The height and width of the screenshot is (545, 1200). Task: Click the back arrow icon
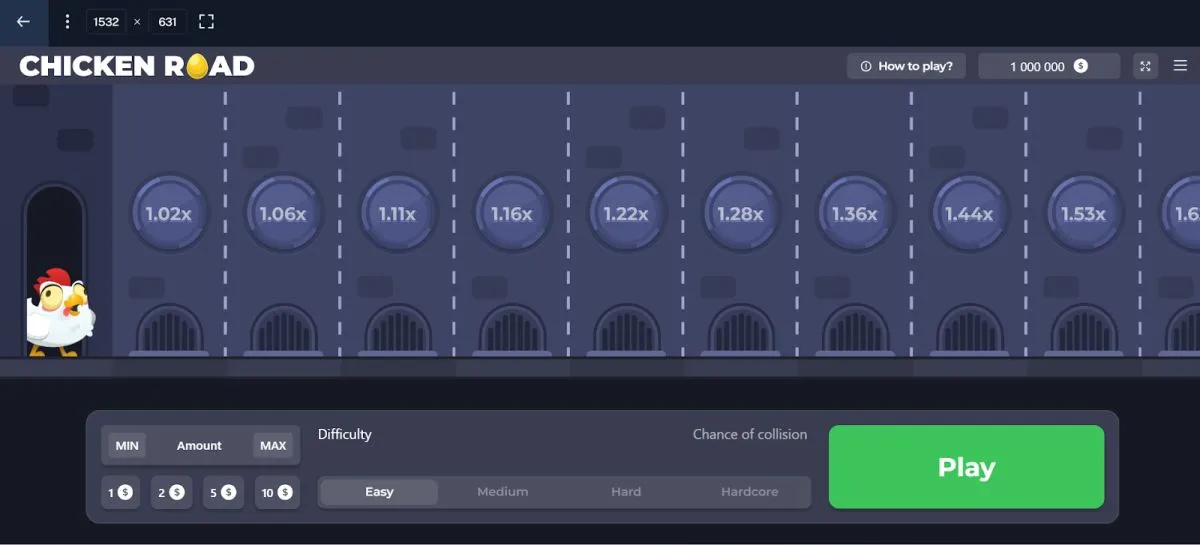click(x=23, y=21)
